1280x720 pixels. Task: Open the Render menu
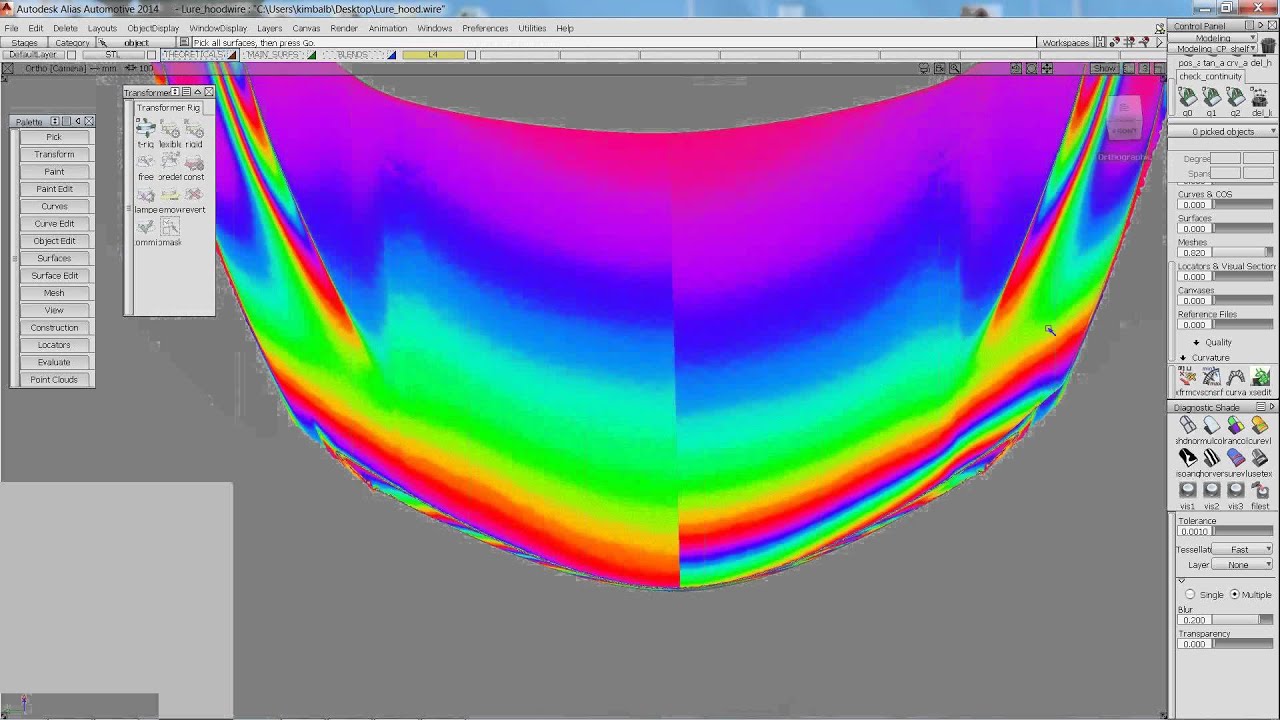click(x=344, y=28)
